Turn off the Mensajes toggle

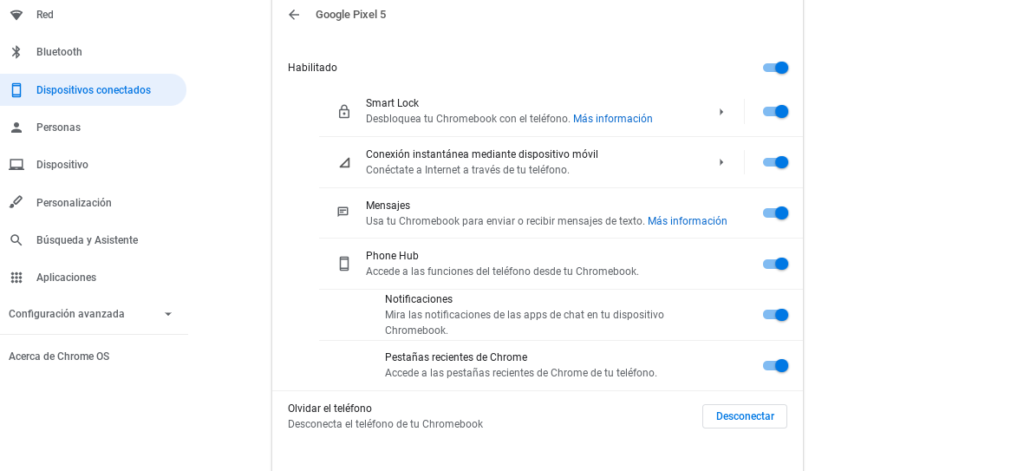point(776,213)
